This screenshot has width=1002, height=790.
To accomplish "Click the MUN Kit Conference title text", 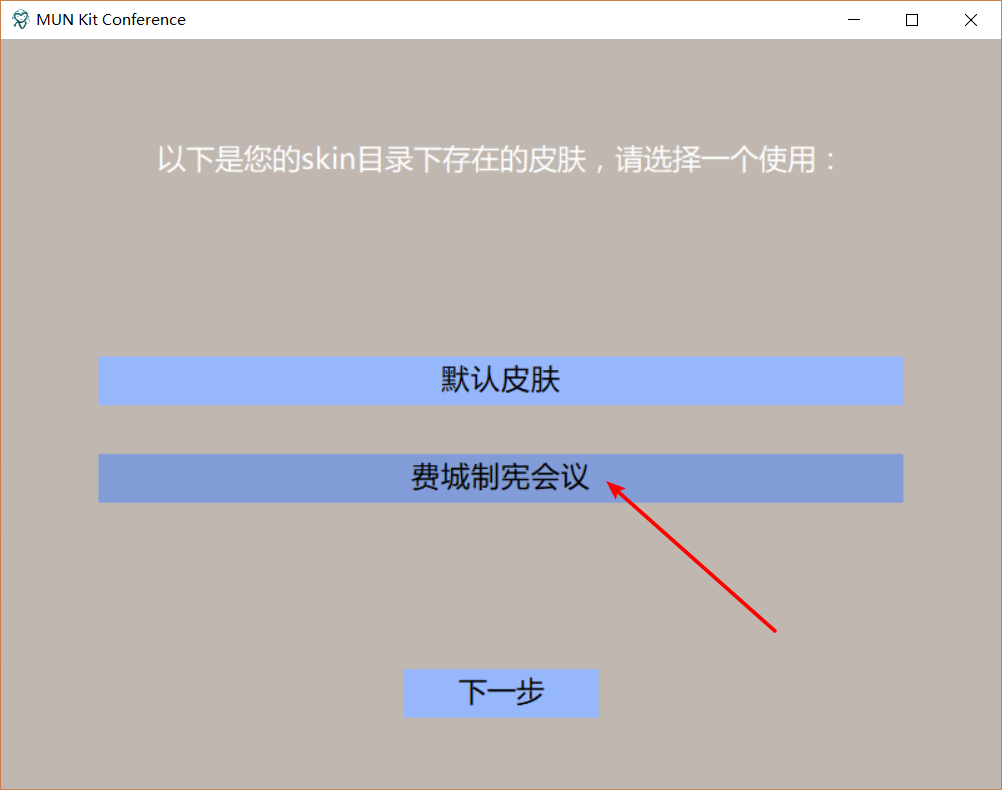I will [x=112, y=19].
